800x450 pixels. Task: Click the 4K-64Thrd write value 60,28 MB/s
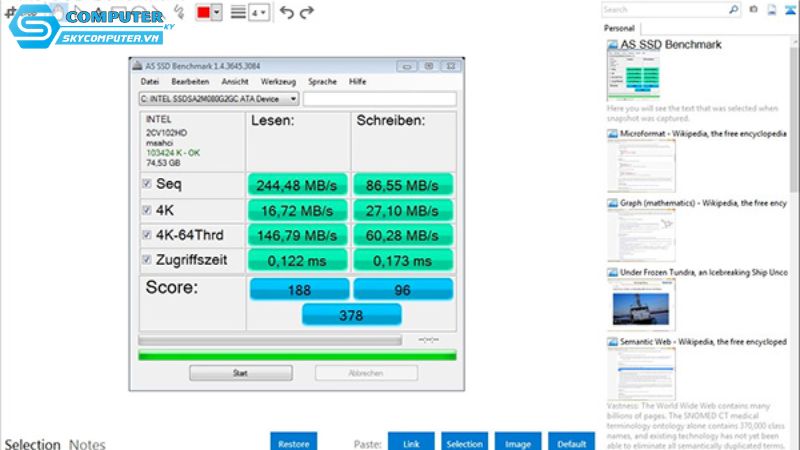click(x=403, y=235)
